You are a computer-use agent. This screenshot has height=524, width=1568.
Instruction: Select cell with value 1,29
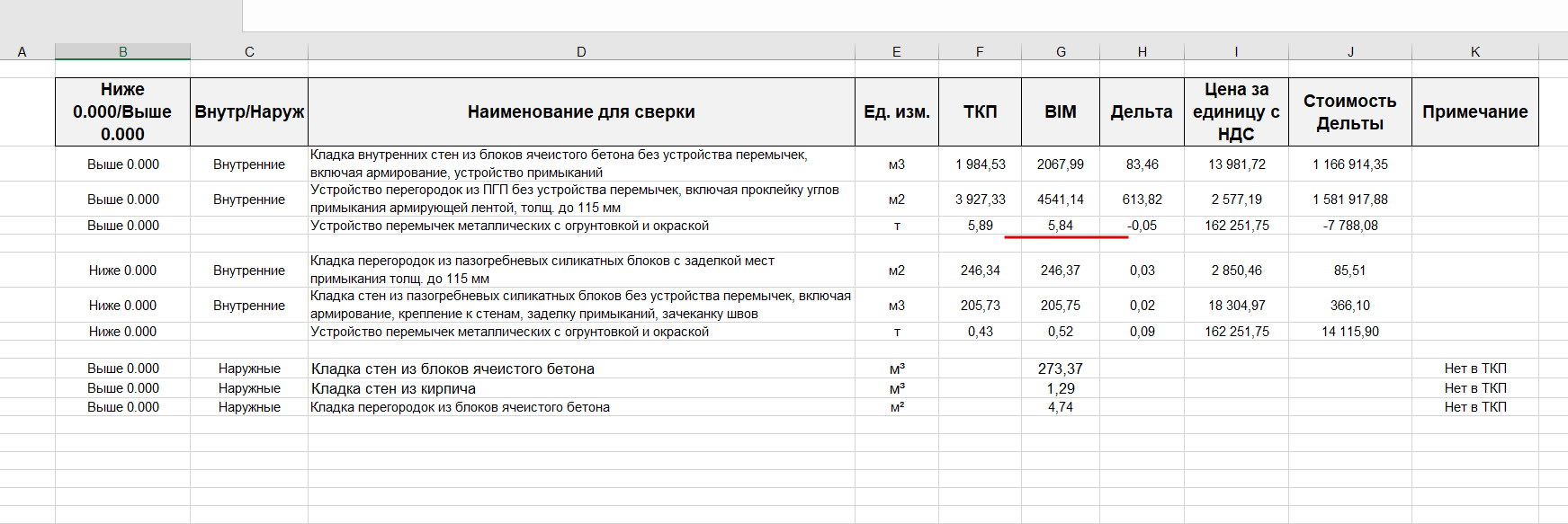(1061, 388)
